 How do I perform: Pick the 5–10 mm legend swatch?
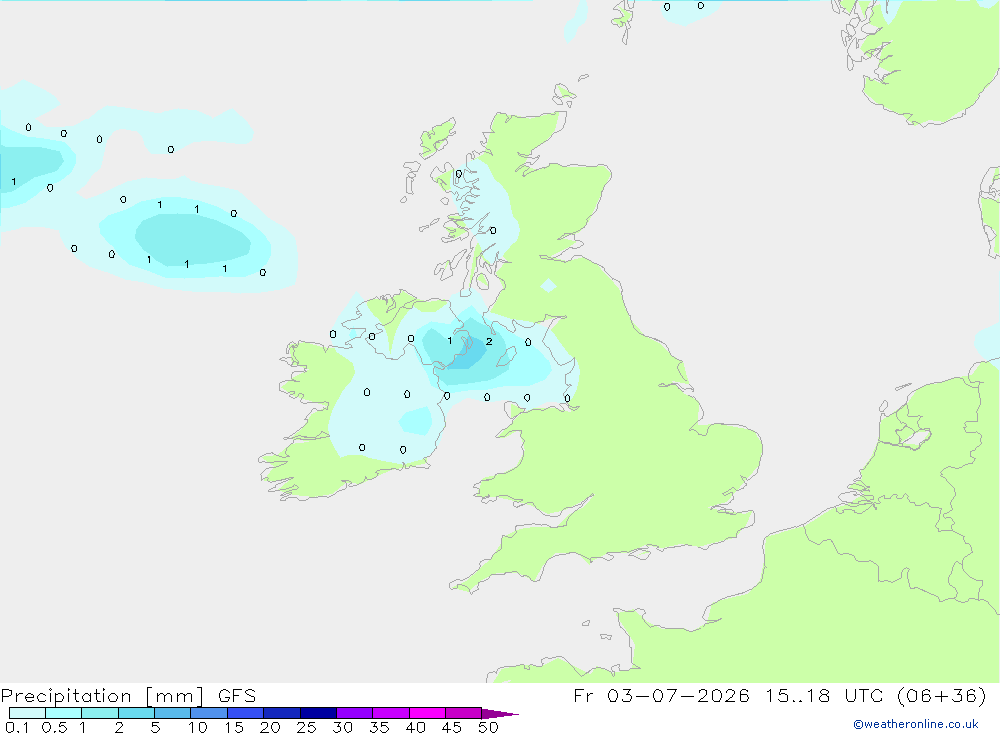tap(173, 713)
